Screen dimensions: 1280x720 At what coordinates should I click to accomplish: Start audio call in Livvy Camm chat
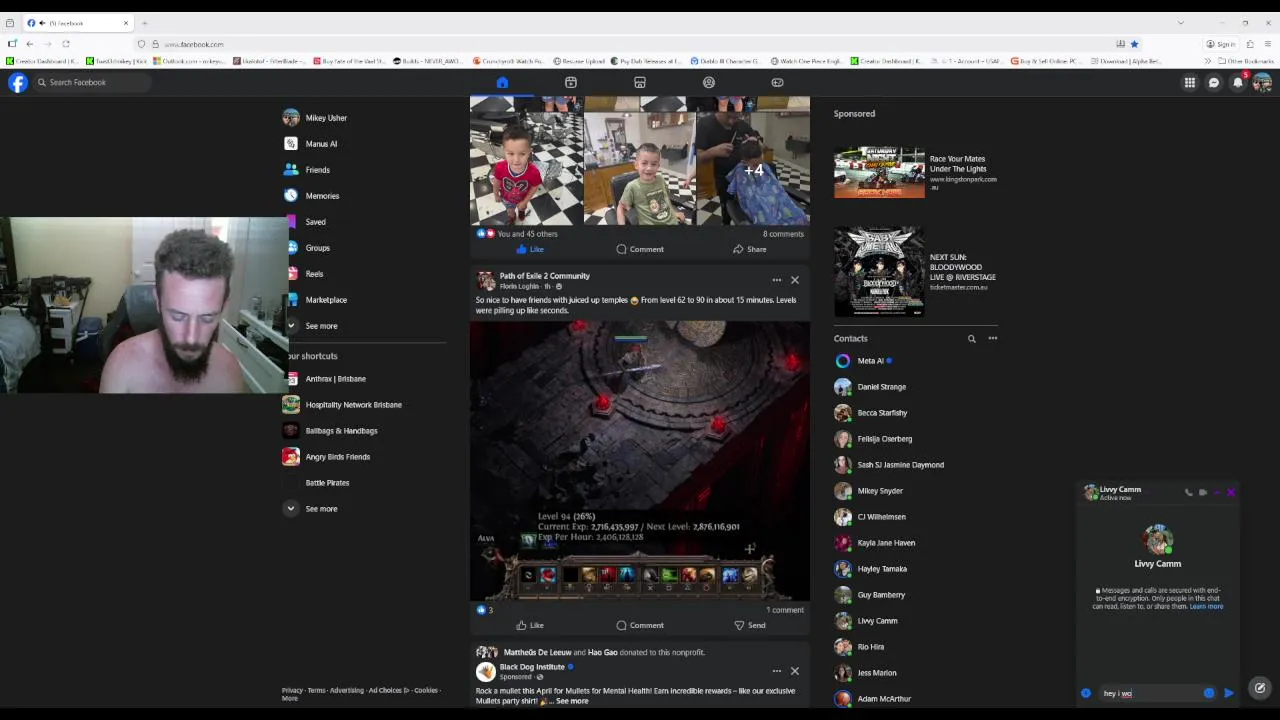click(1188, 492)
